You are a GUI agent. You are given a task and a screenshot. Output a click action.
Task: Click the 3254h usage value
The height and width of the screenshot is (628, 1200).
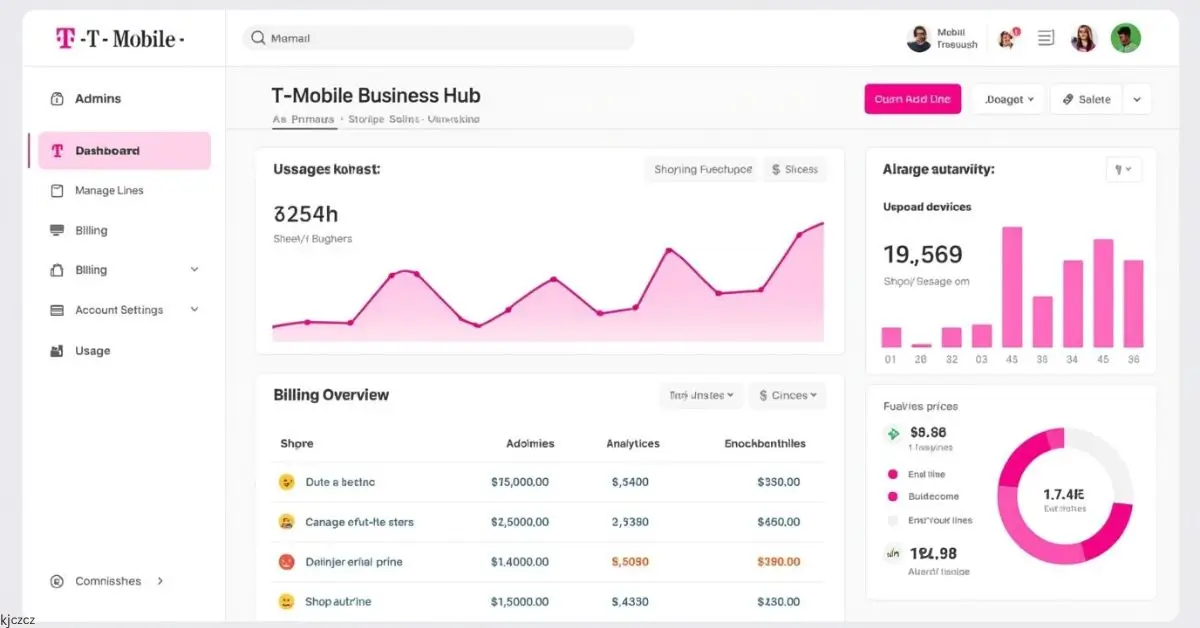(306, 213)
